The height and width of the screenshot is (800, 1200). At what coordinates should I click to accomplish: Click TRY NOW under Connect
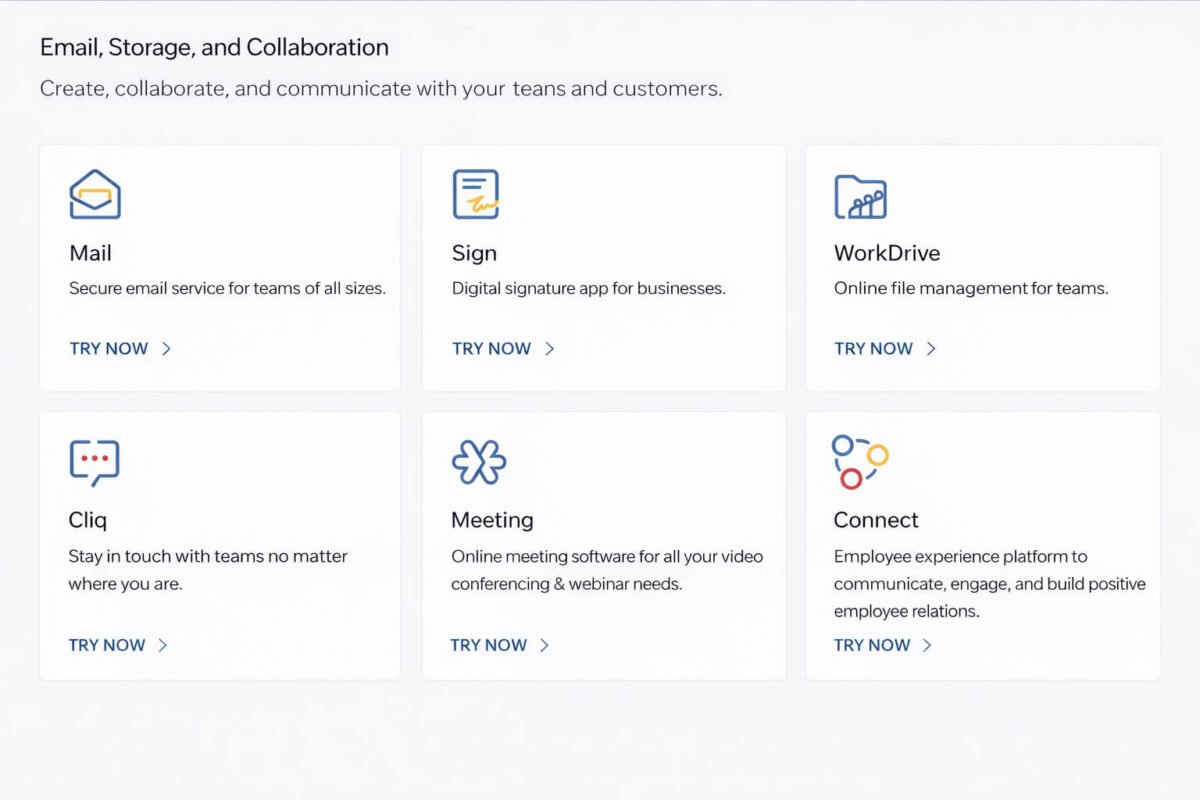[x=872, y=645]
